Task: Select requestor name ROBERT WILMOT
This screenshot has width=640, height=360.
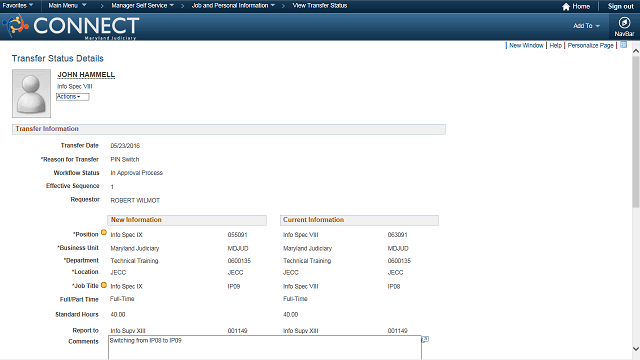Action: [135, 200]
